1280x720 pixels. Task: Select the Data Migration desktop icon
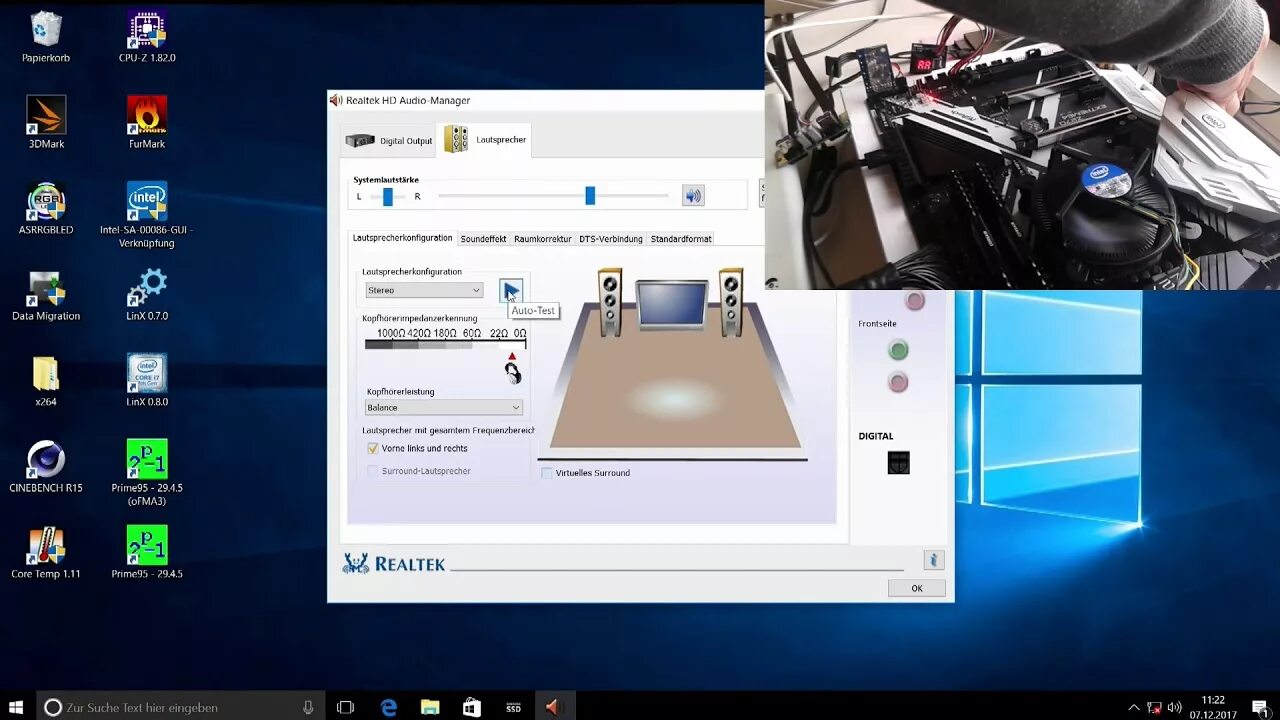46,288
